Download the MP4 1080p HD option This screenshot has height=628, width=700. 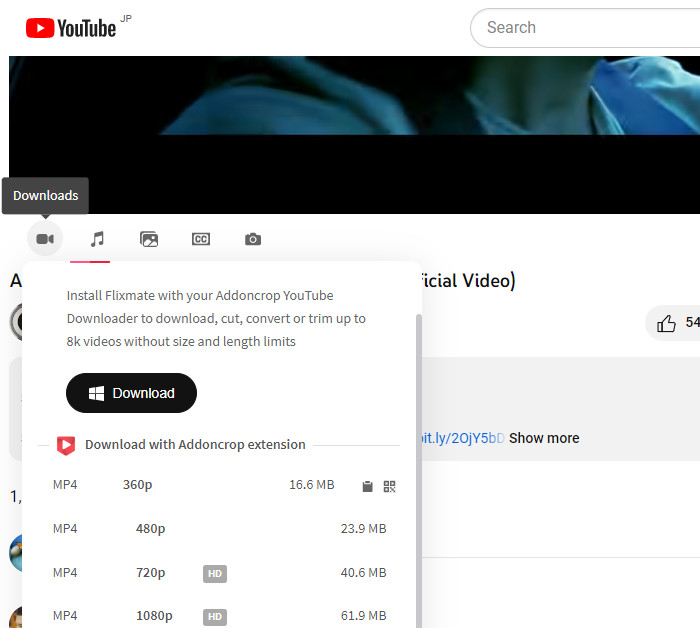pos(219,616)
